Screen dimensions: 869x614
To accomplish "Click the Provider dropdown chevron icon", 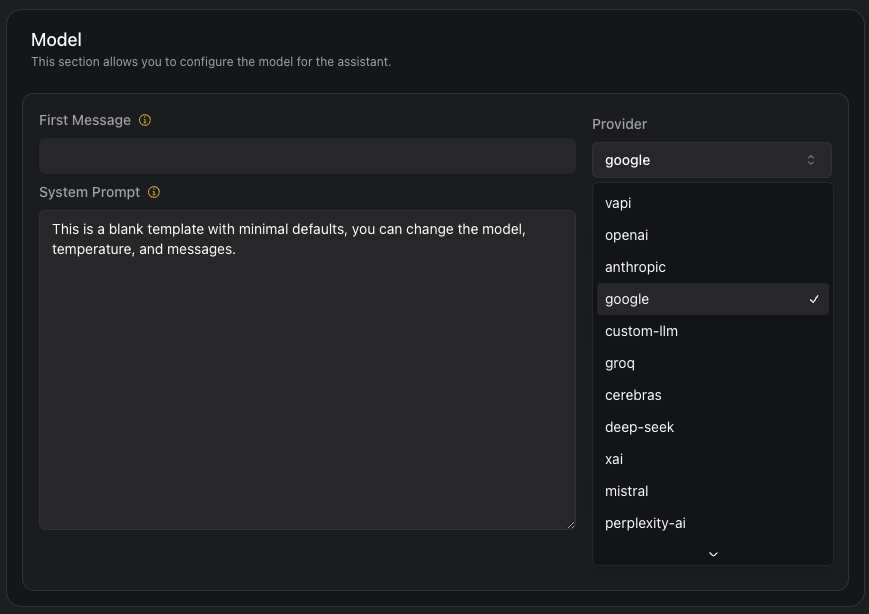I will [811, 160].
